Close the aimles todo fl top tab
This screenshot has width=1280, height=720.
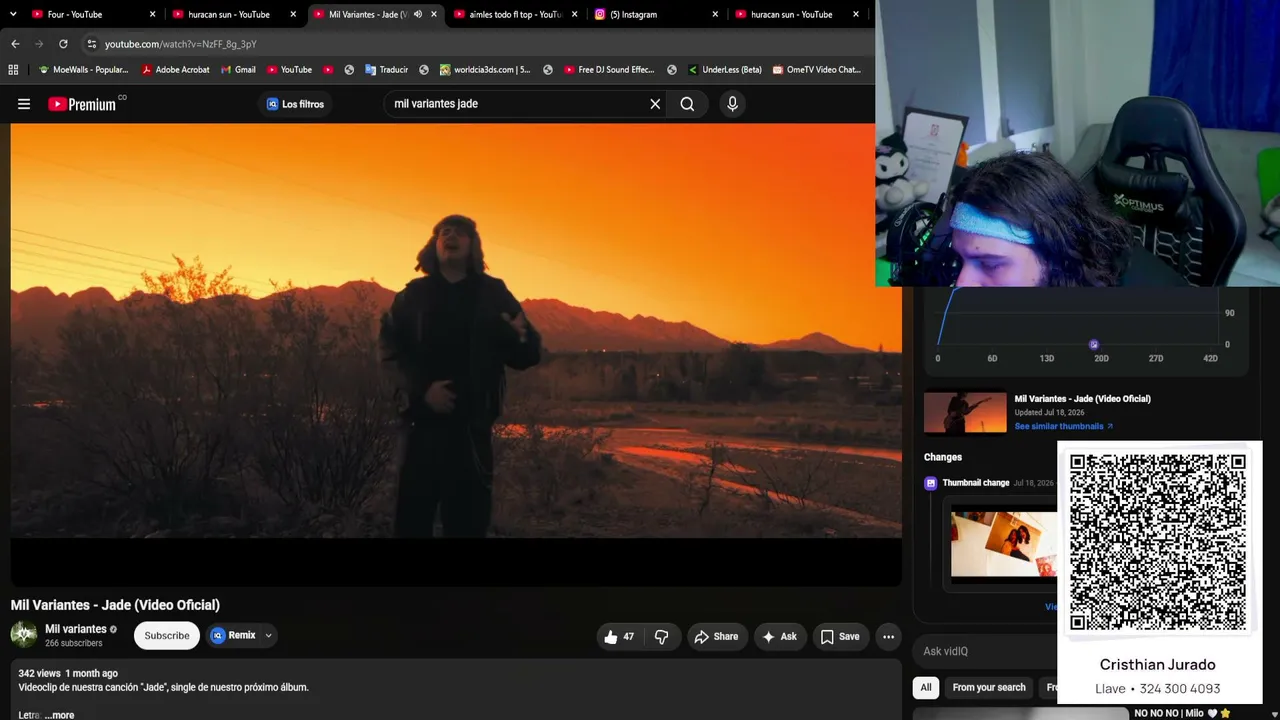tap(574, 14)
